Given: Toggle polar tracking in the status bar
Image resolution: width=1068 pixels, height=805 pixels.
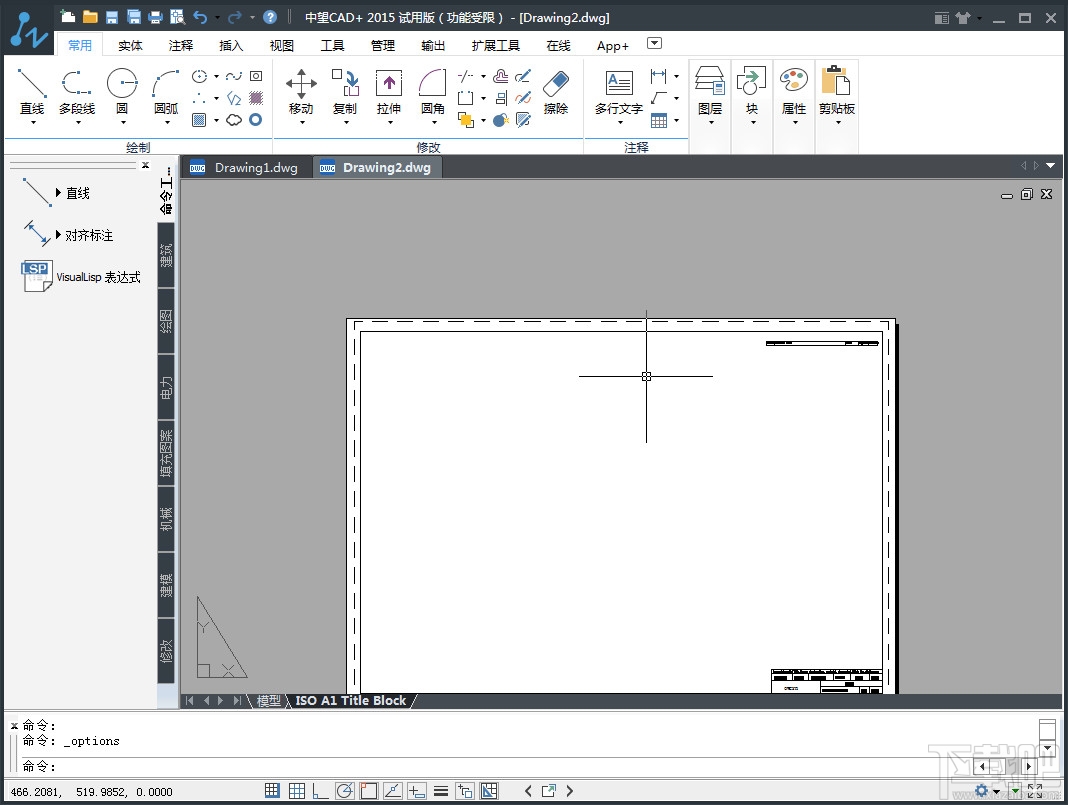Looking at the screenshot, I should 345,791.
